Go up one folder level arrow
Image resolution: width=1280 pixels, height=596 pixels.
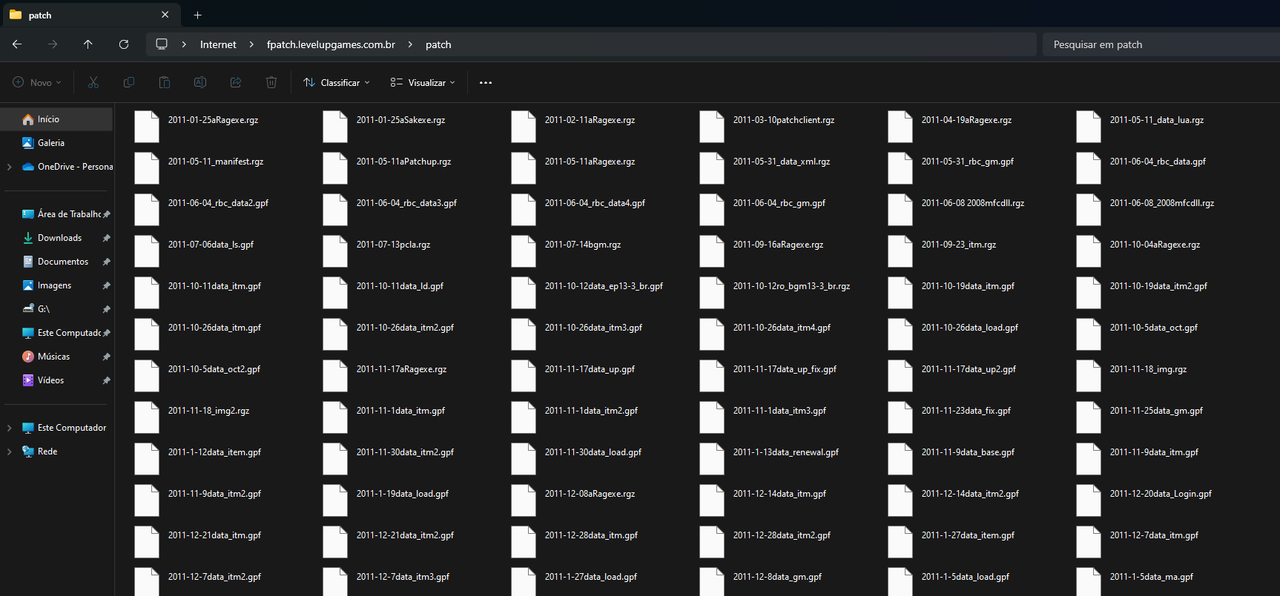(88, 44)
